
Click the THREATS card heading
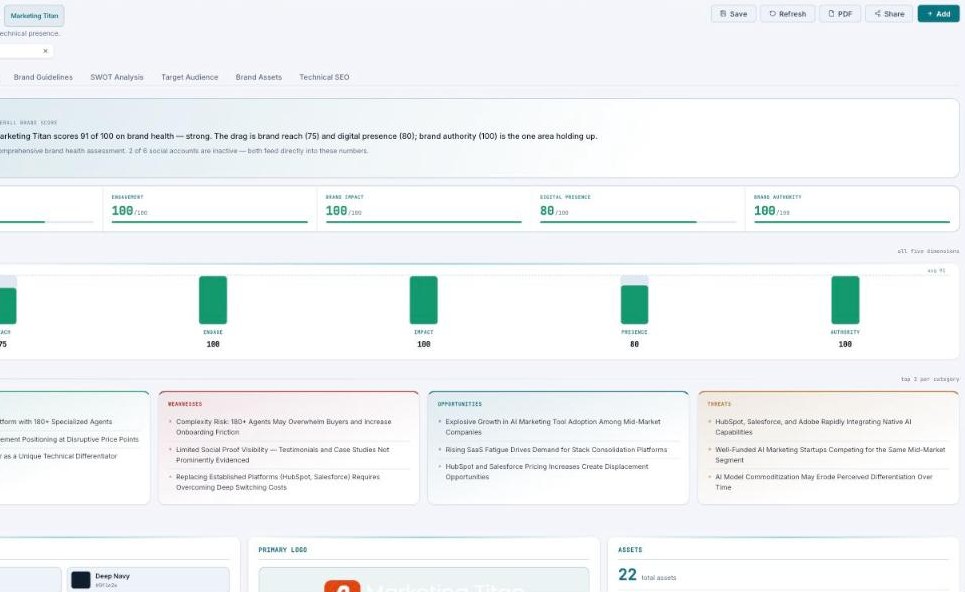[719, 404]
